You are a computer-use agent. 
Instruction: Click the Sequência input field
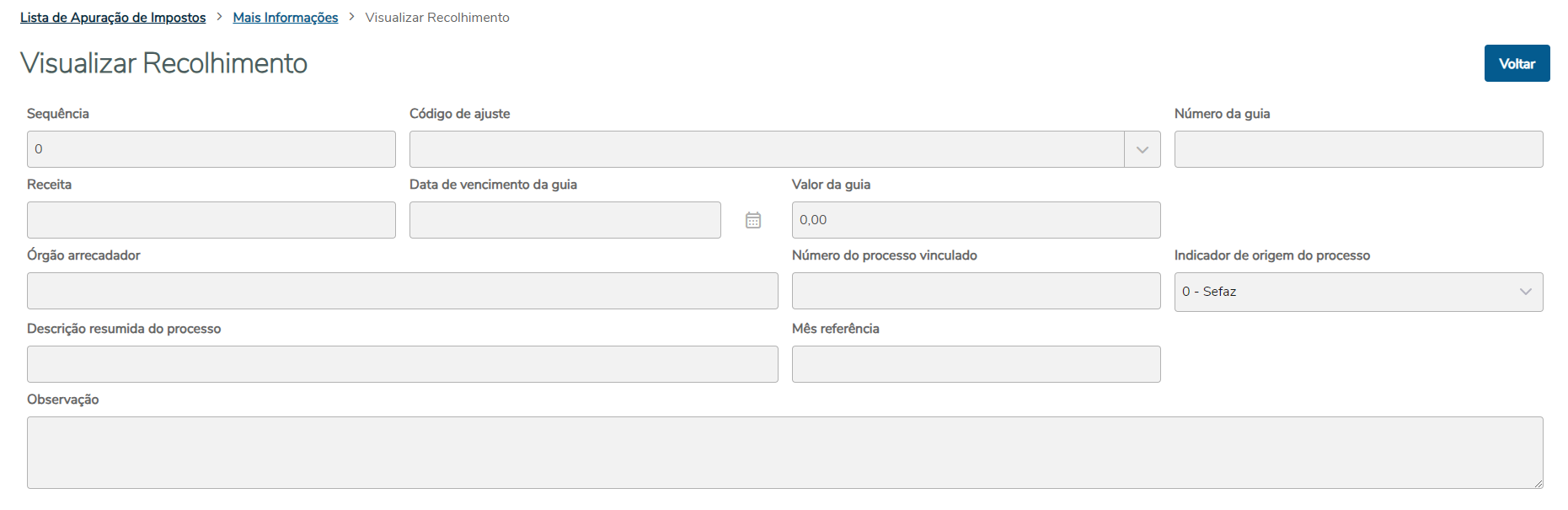tap(211, 149)
